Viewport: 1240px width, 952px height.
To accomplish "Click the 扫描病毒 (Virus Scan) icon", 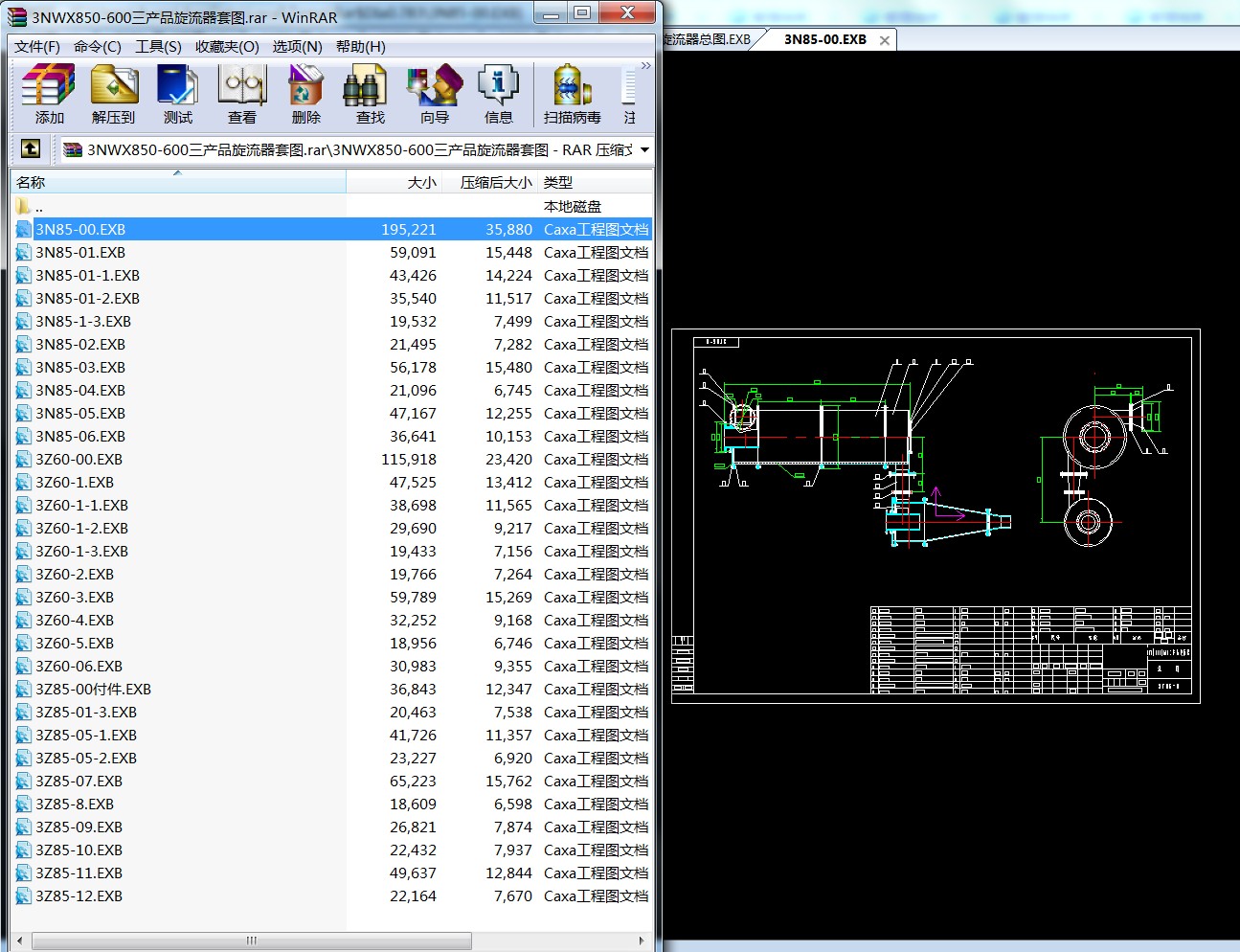I will [x=573, y=94].
